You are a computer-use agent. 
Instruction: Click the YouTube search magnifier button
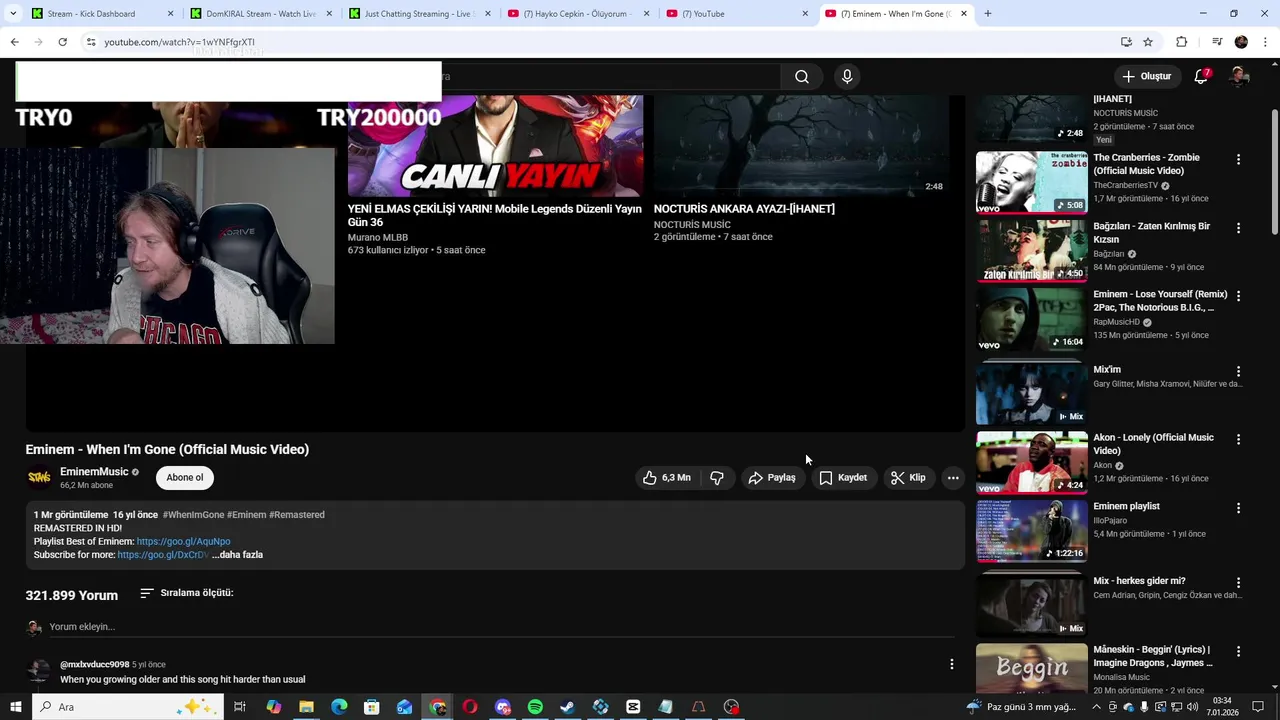802,77
